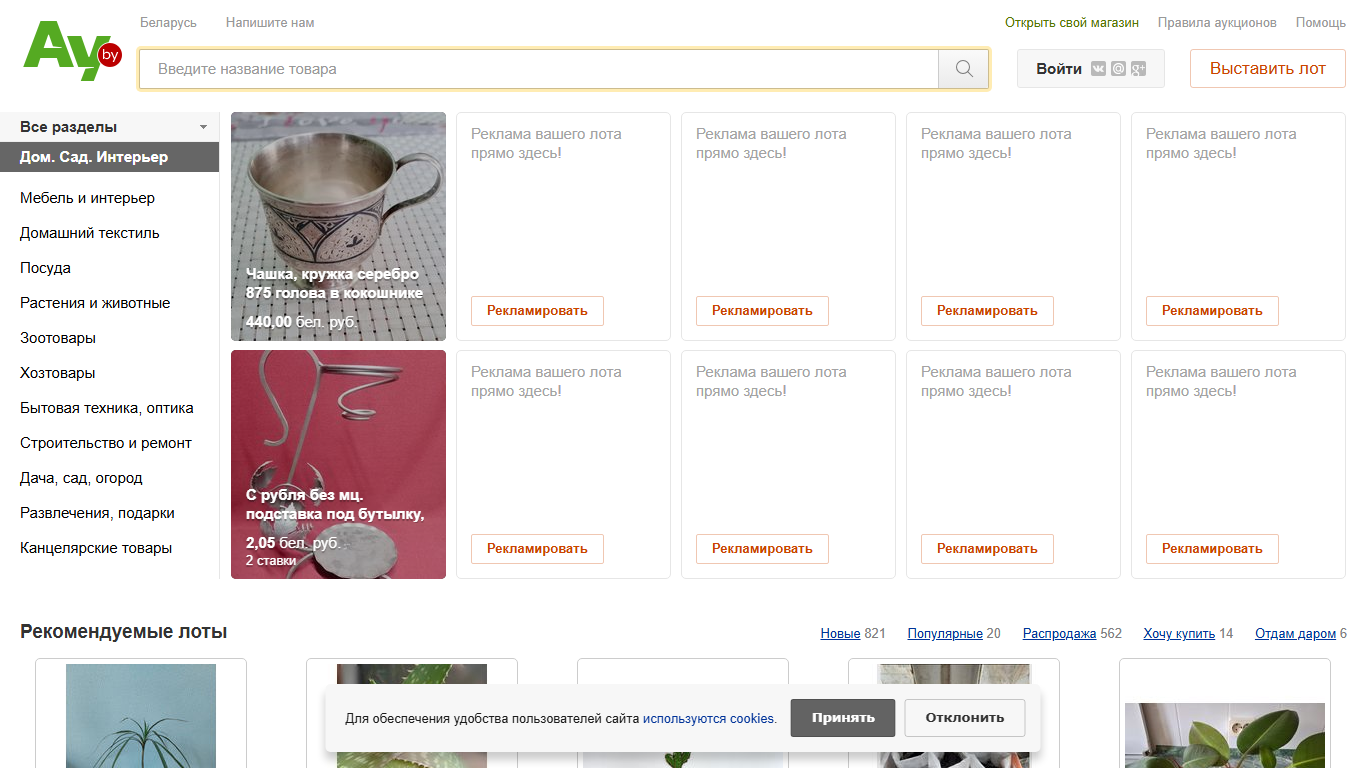This screenshot has width=1366, height=768.
Task: Open Правила аукционов link
Action: (x=1217, y=22)
